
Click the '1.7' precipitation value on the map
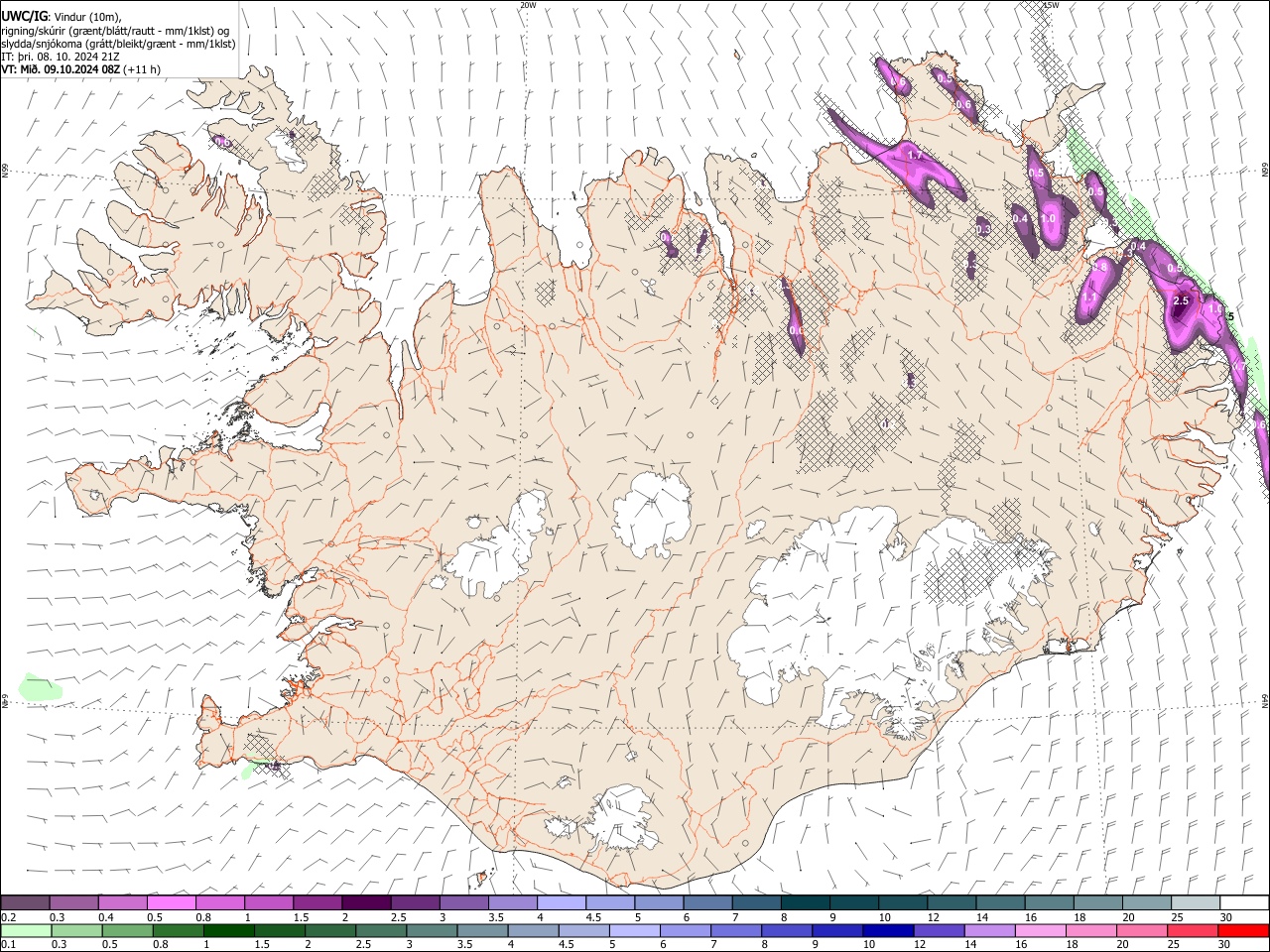coord(915,155)
